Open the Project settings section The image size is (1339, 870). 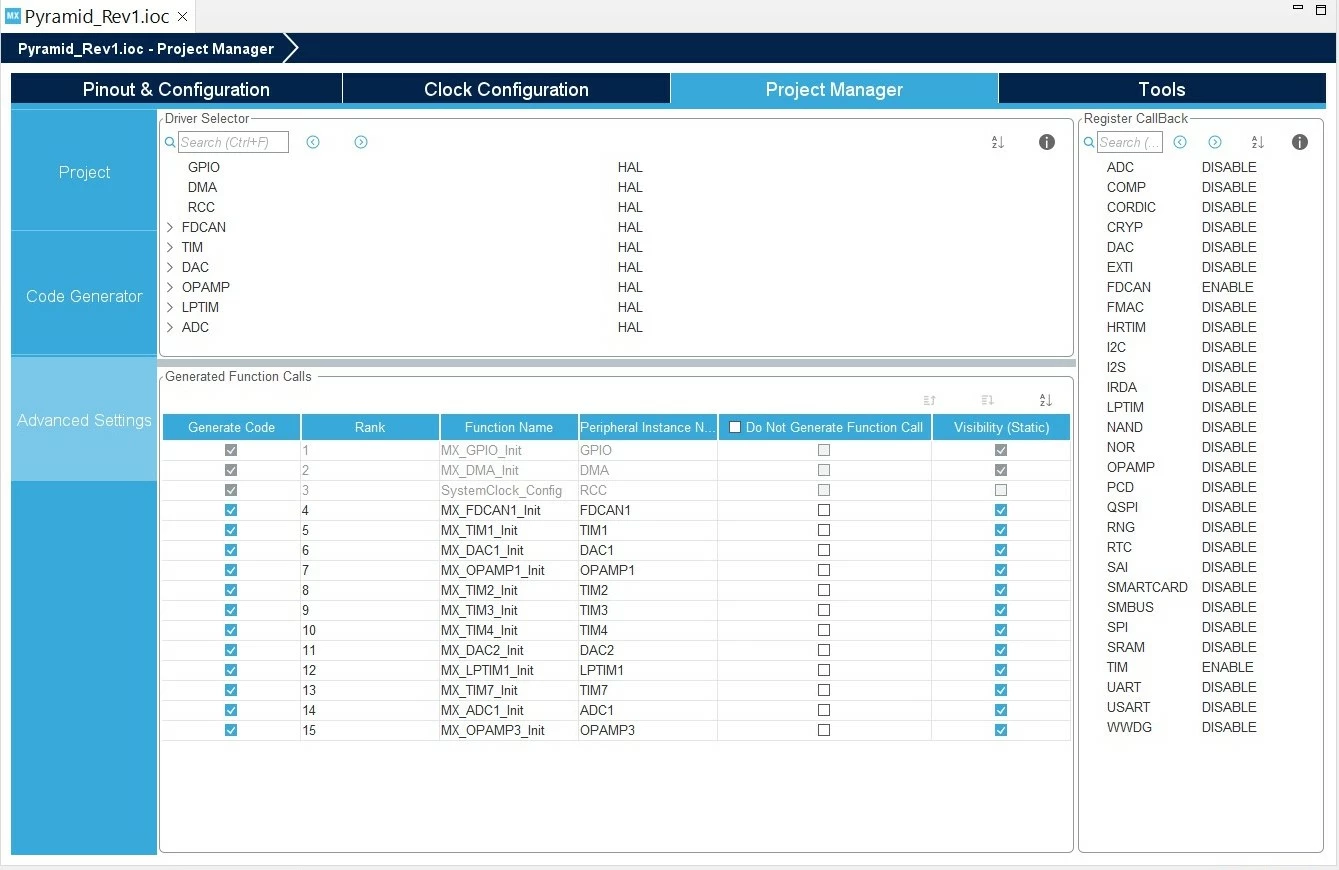tap(84, 172)
